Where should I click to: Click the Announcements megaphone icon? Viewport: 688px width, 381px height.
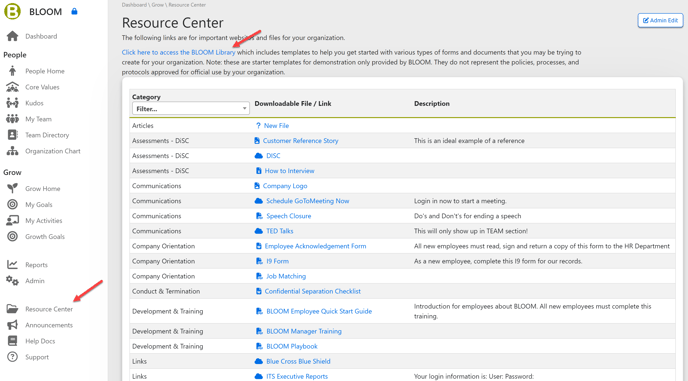(12, 325)
